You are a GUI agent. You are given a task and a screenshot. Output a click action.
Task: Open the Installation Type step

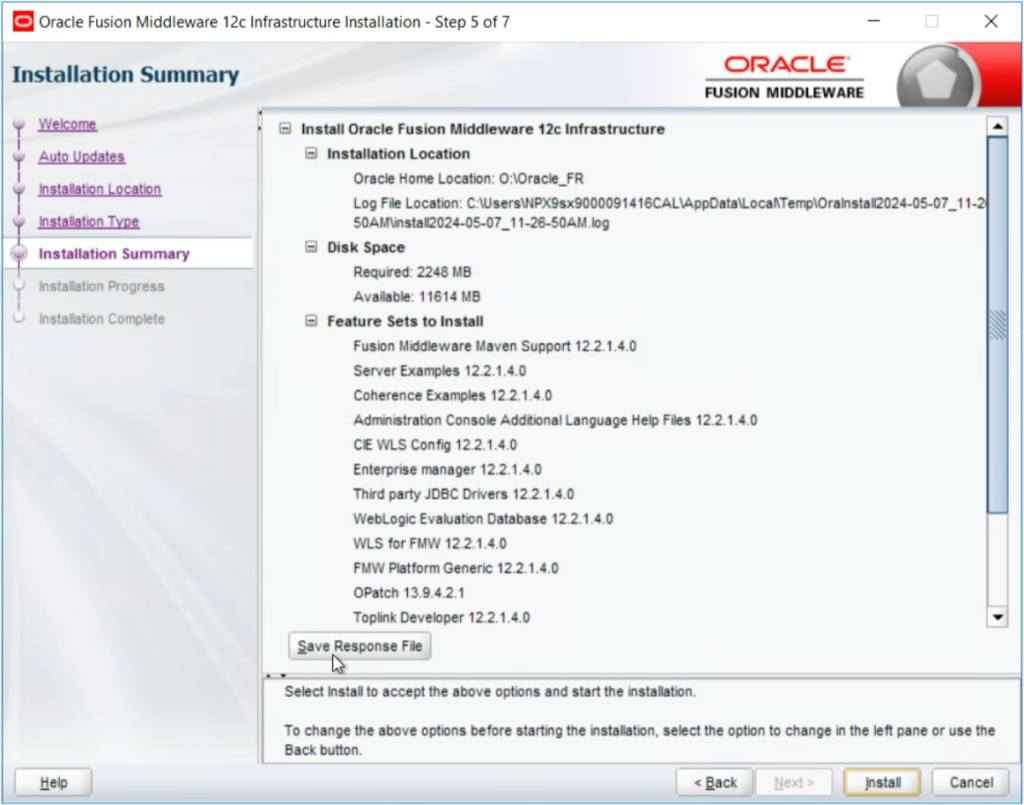tap(89, 221)
